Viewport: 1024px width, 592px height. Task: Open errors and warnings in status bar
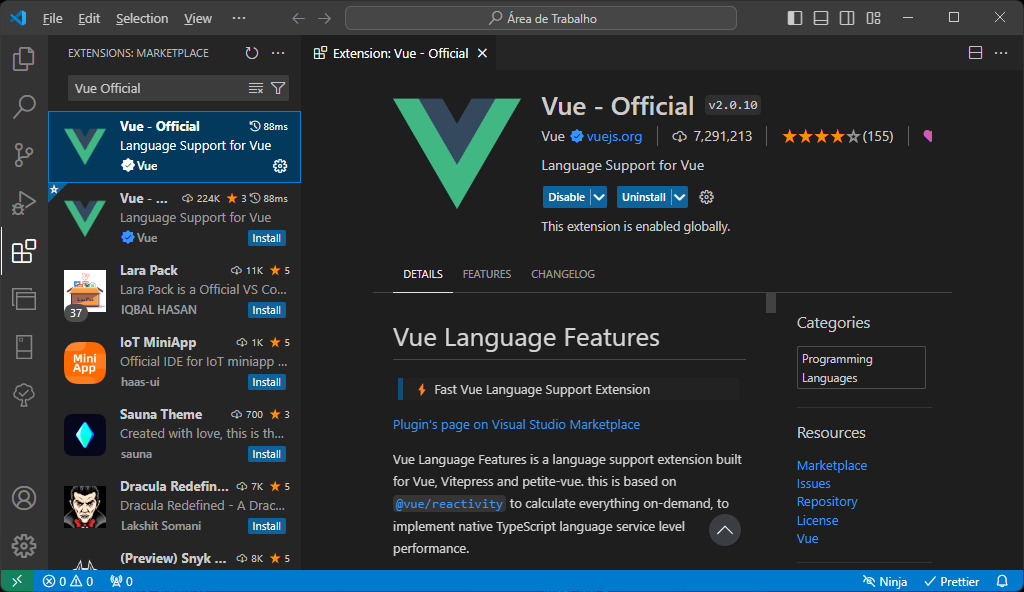(68, 581)
